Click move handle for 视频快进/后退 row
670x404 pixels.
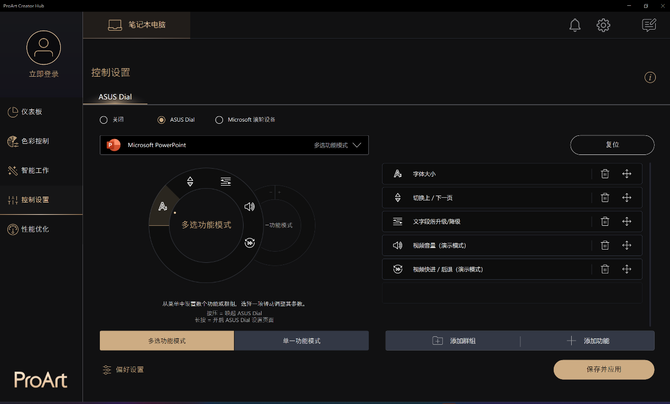626,269
